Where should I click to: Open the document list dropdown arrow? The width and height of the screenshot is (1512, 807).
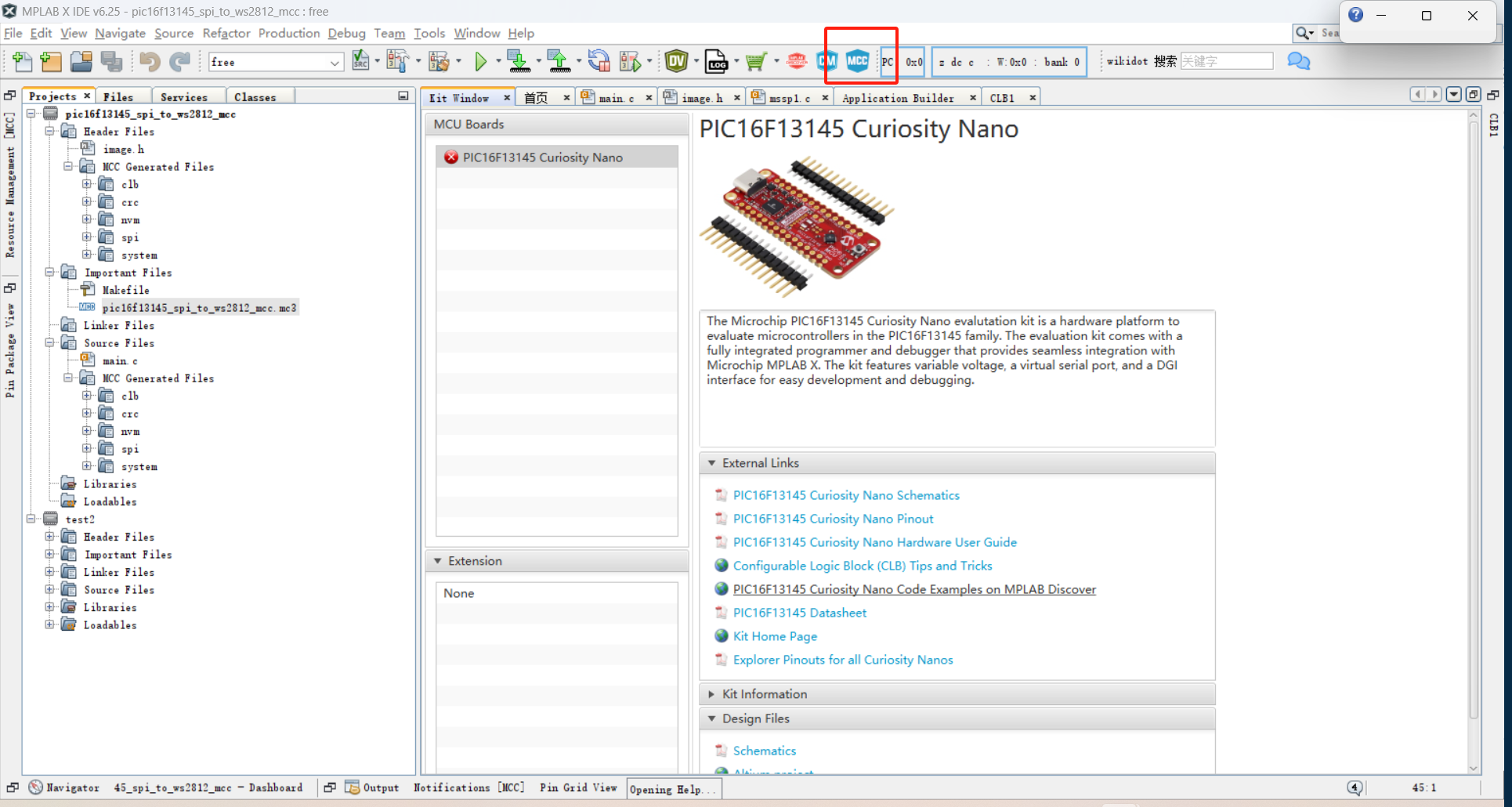tap(1454, 95)
